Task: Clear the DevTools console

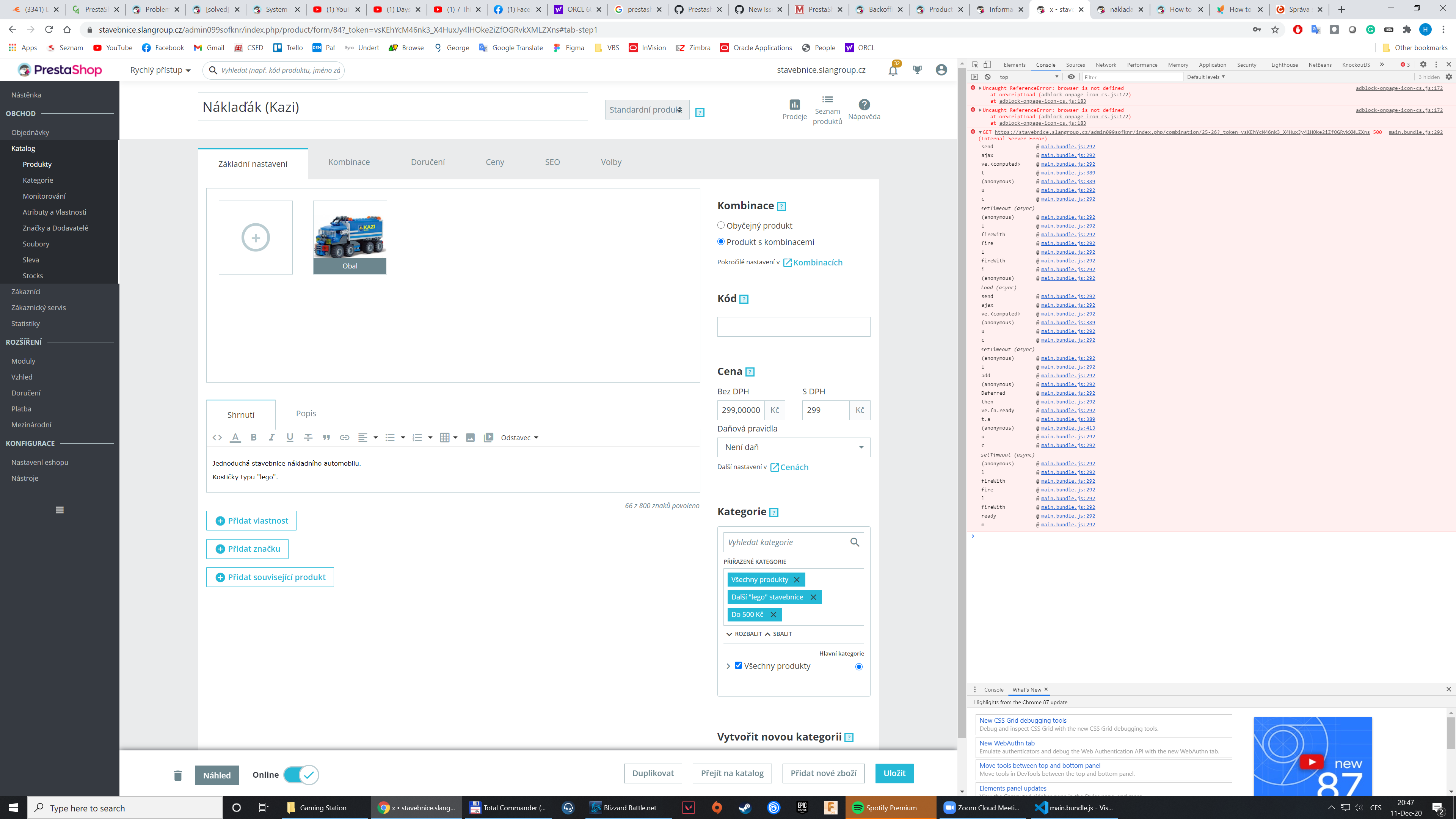Action: tap(987, 77)
